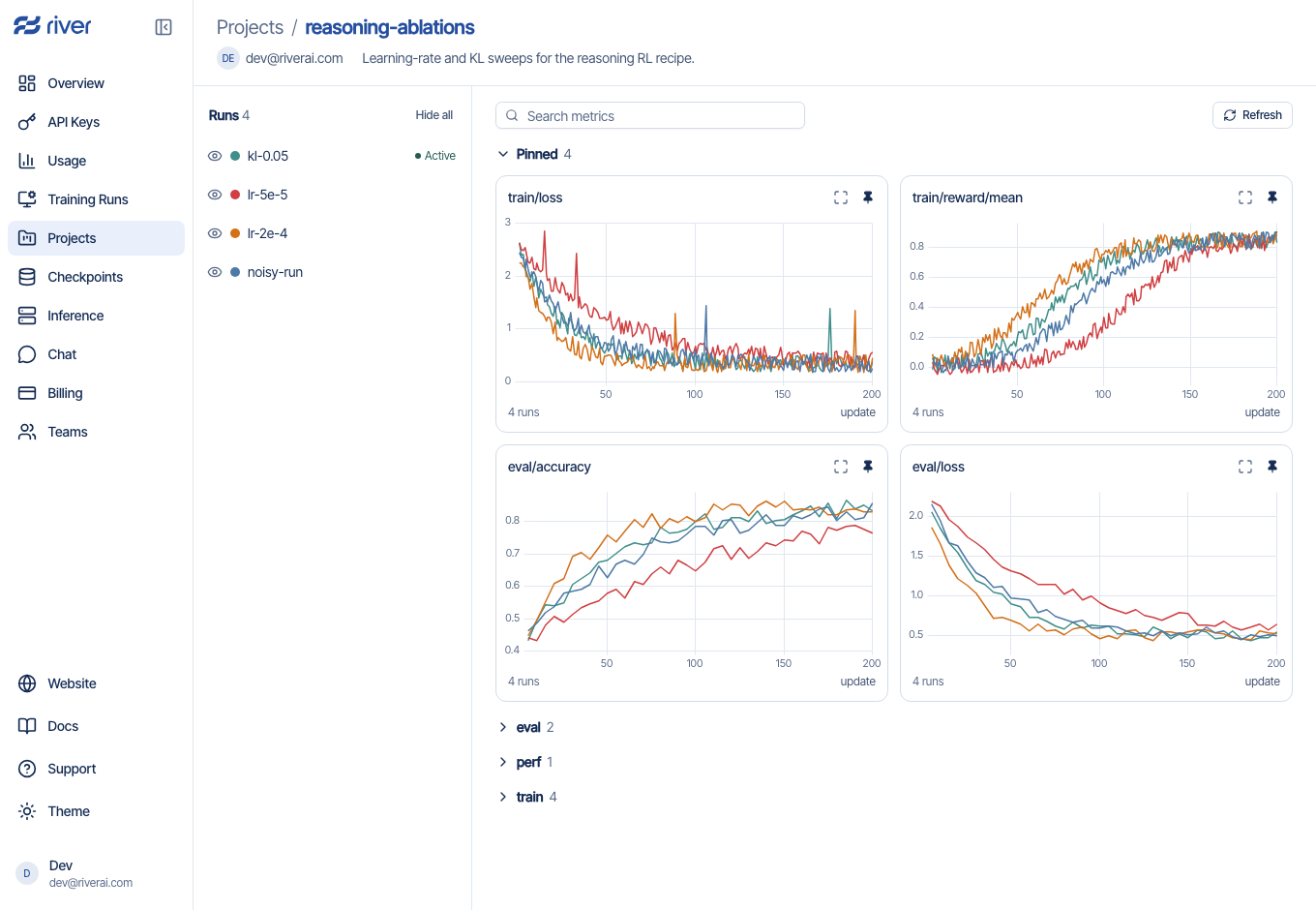Viewport: 1316px width, 910px height.
Task: Open the Chat page
Action: 96,354
